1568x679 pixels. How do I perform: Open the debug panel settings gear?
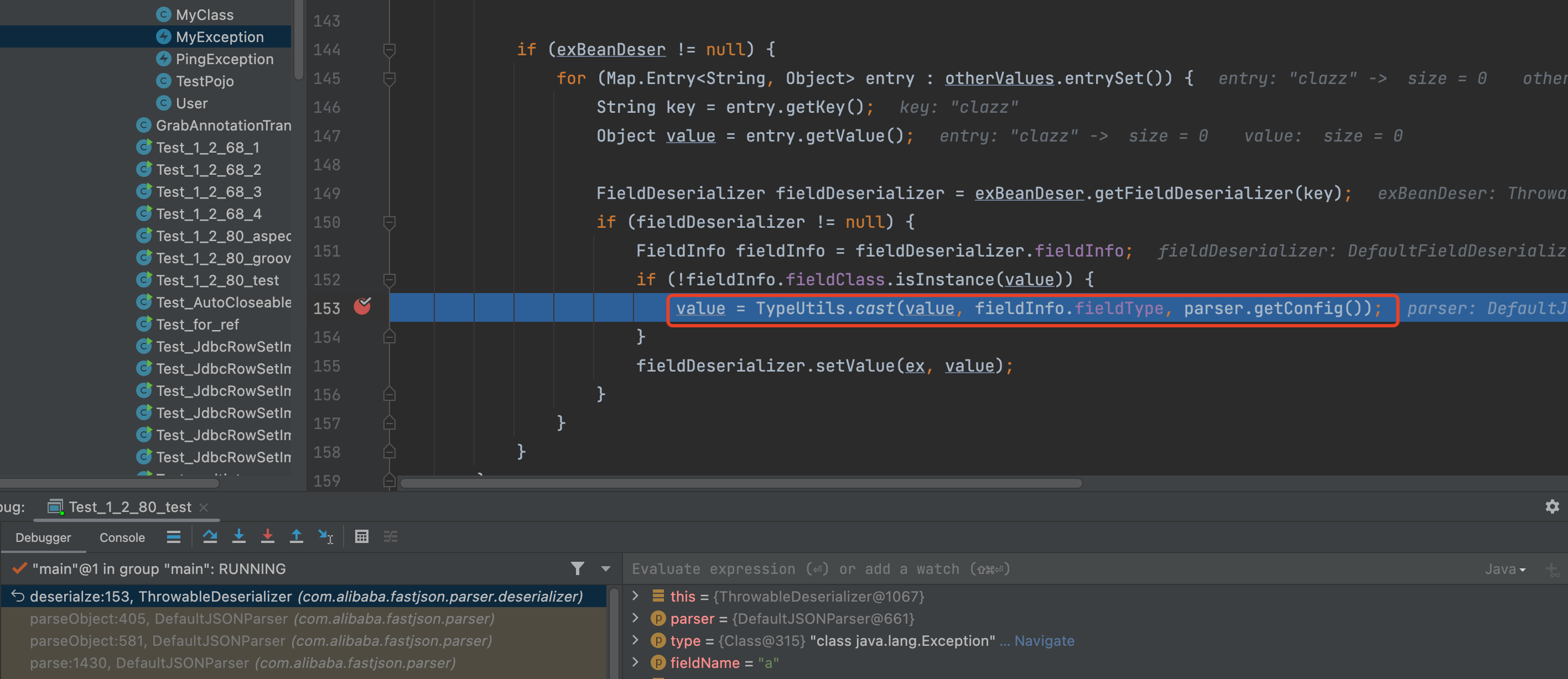[x=1552, y=506]
